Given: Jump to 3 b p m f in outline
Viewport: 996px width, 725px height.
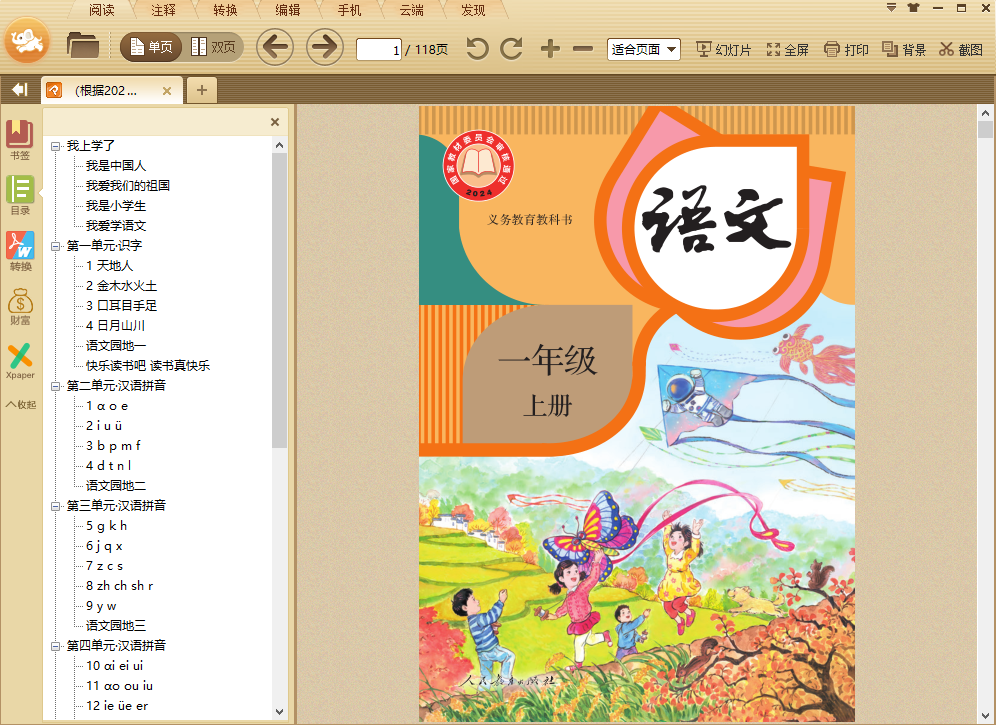Looking at the screenshot, I should [x=113, y=445].
